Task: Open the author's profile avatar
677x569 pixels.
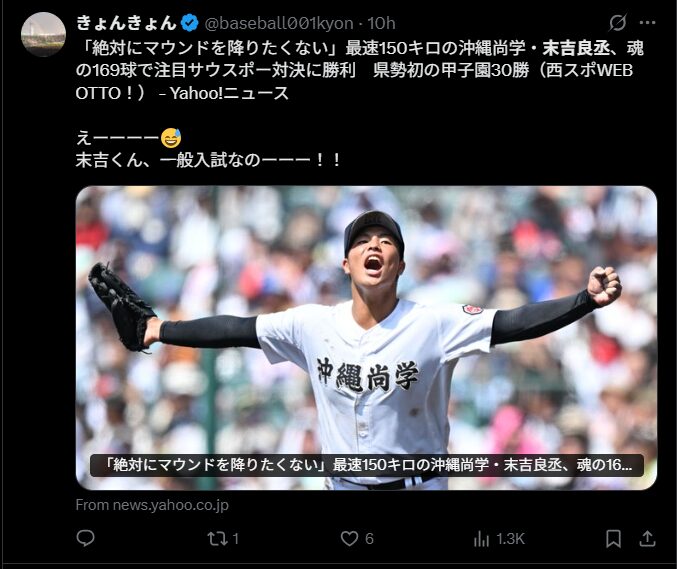Action: [43, 35]
